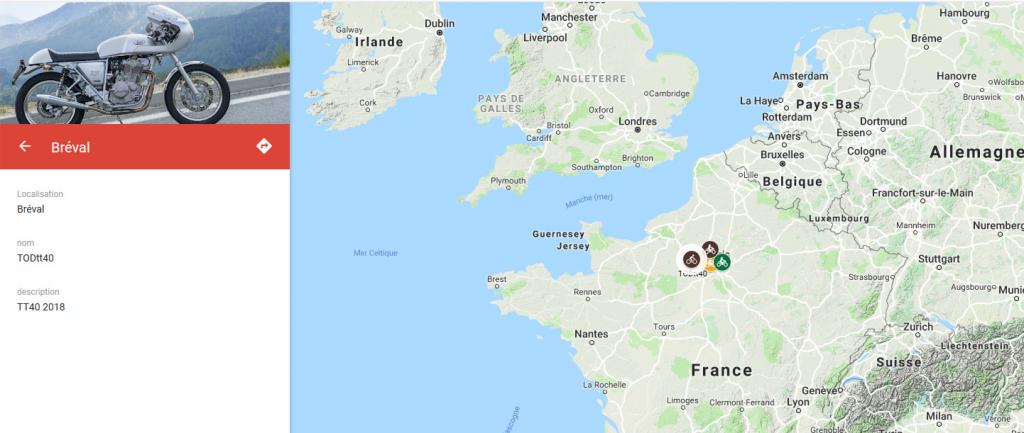Select the upper brown motorcycle marker
1024x433 pixels.
coord(711,249)
